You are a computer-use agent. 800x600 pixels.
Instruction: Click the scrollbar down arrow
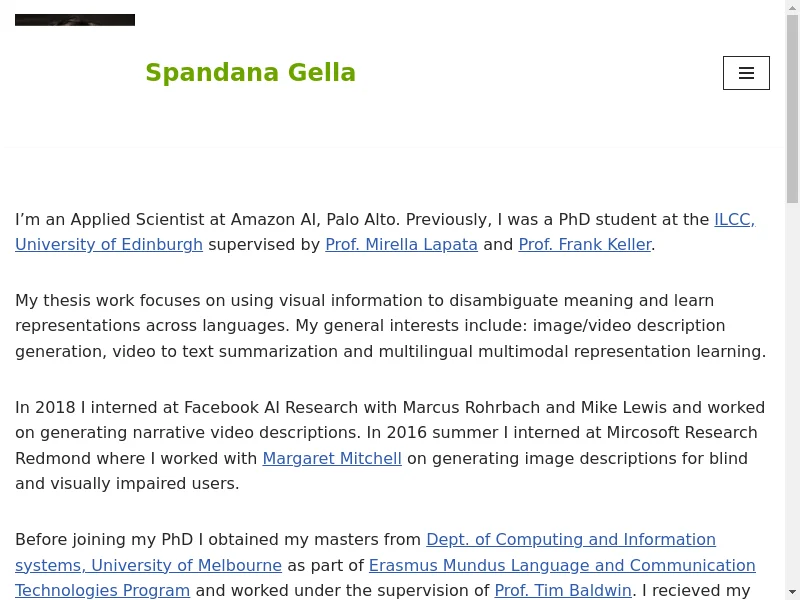coord(792,592)
